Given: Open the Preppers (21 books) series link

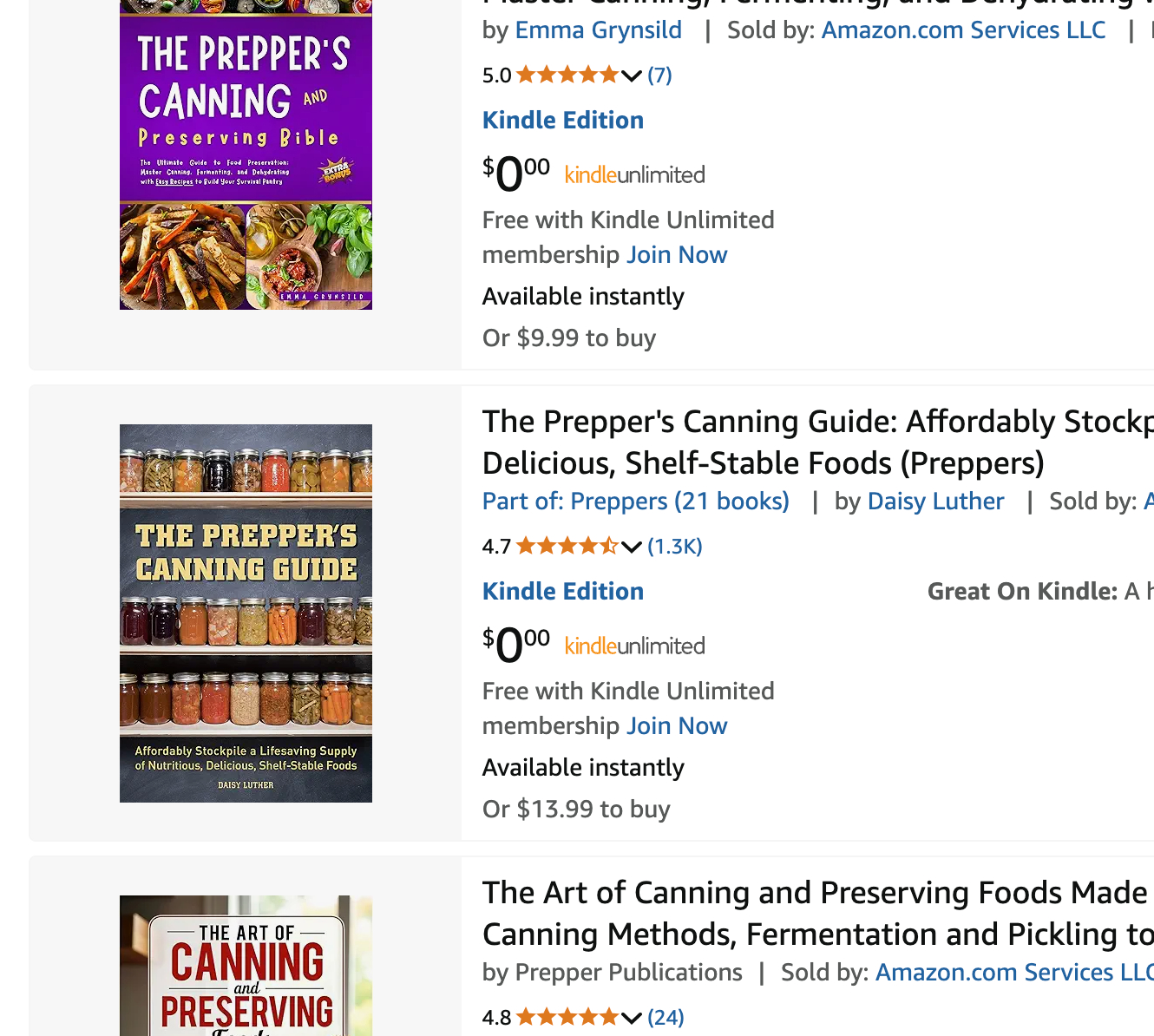Looking at the screenshot, I should click(635, 502).
